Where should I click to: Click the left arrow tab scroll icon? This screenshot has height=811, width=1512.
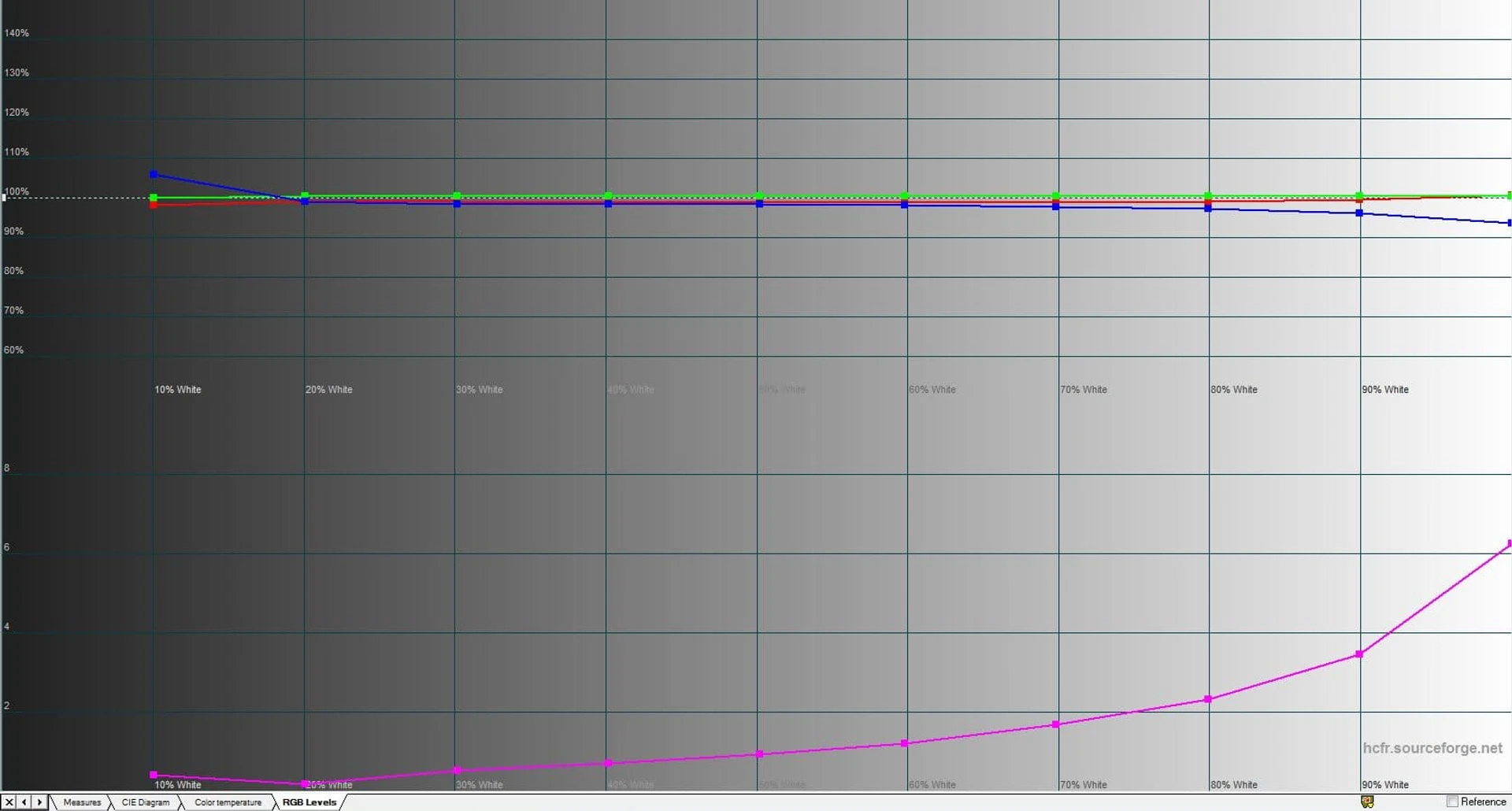[x=24, y=802]
